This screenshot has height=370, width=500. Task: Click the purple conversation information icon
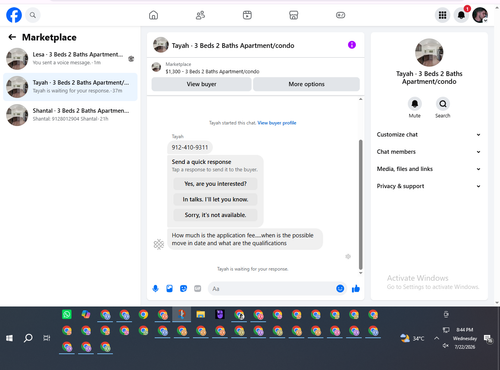pyautogui.click(x=352, y=45)
